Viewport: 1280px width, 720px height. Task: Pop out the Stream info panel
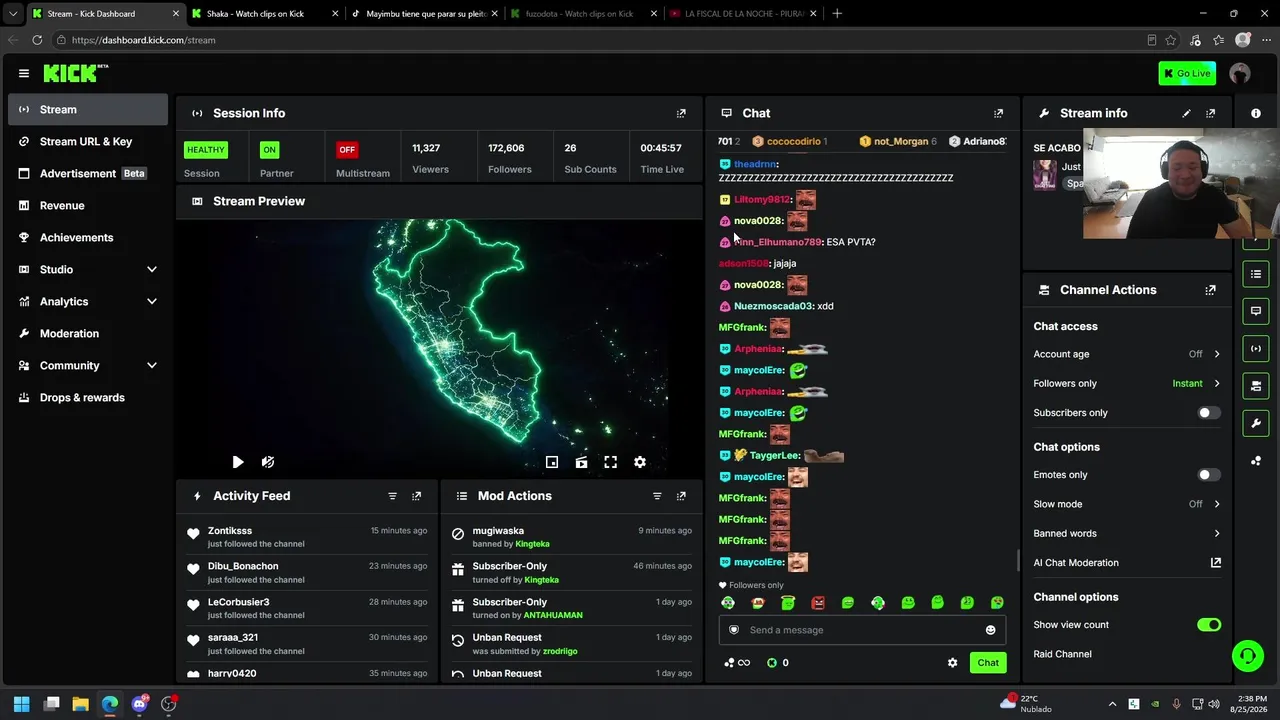1210,113
